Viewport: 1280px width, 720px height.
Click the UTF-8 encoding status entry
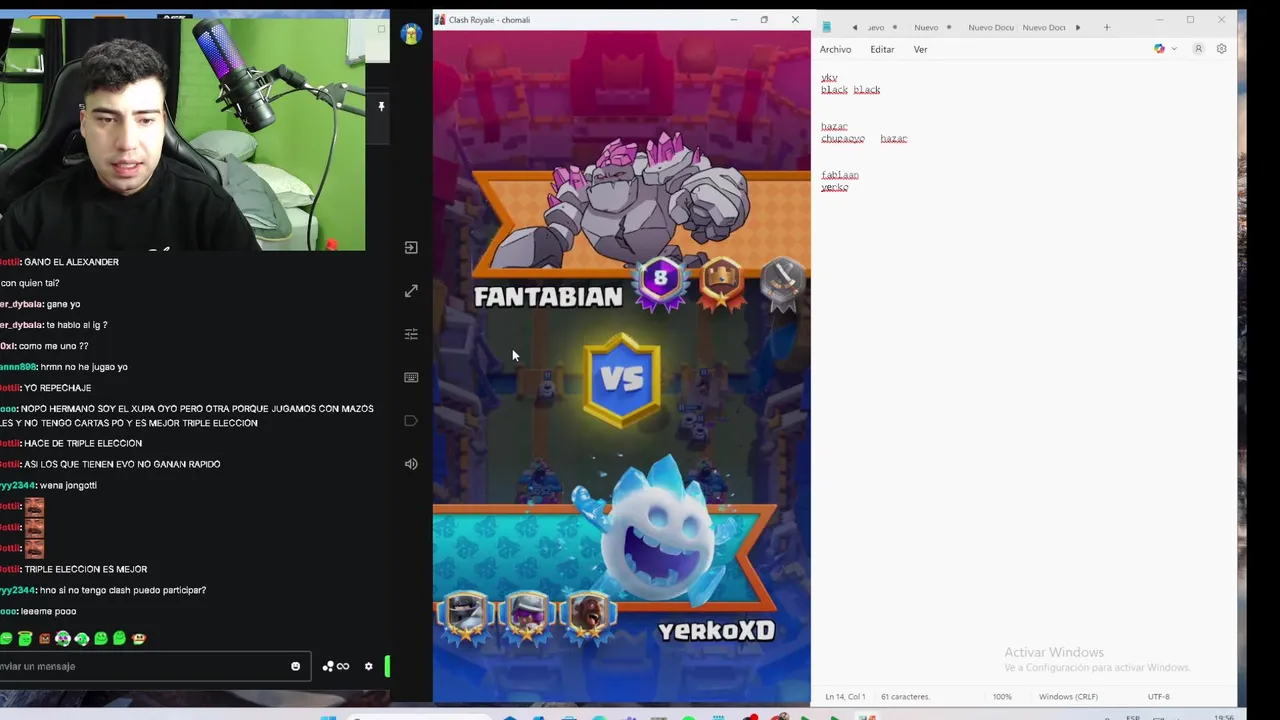[1158, 696]
